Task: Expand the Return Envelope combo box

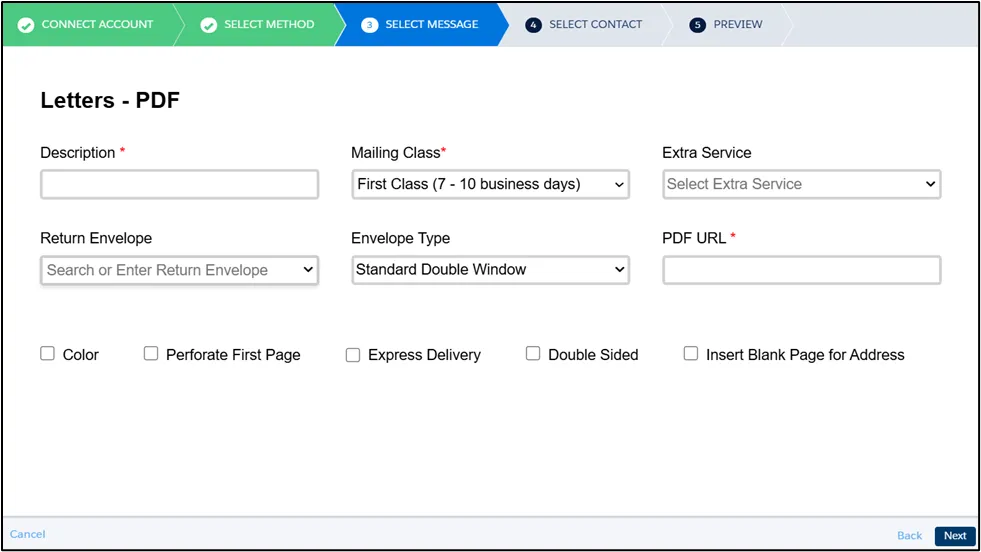Action: (179, 270)
